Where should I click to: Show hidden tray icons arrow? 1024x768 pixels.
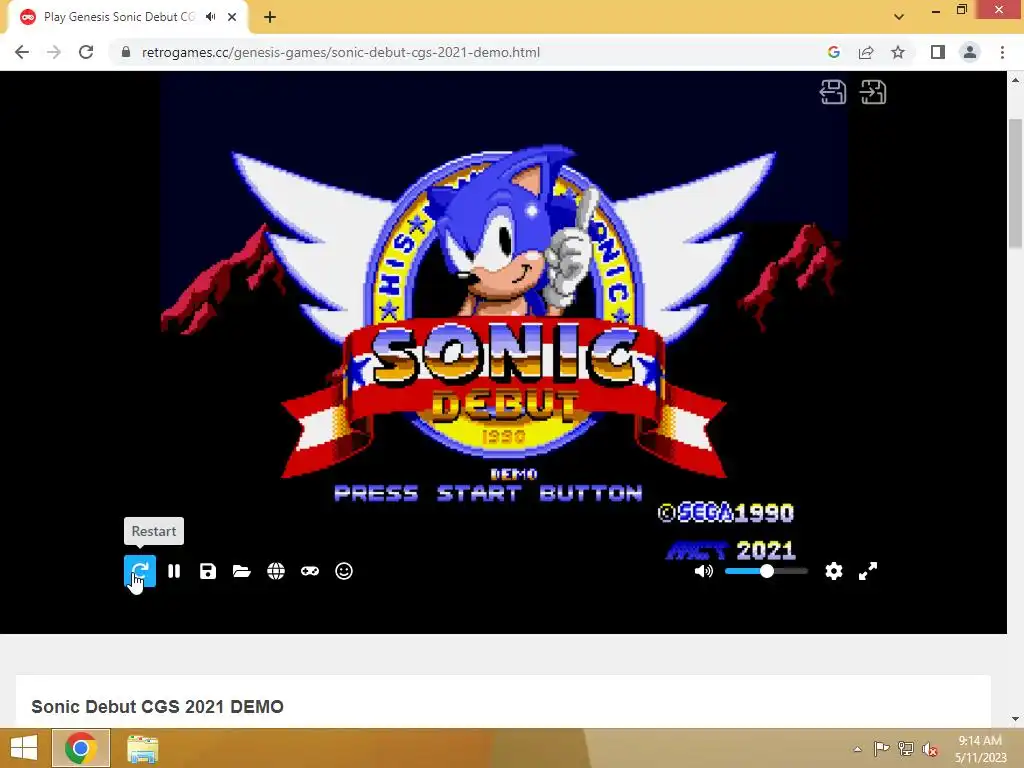pyautogui.click(x=857, y=749)
